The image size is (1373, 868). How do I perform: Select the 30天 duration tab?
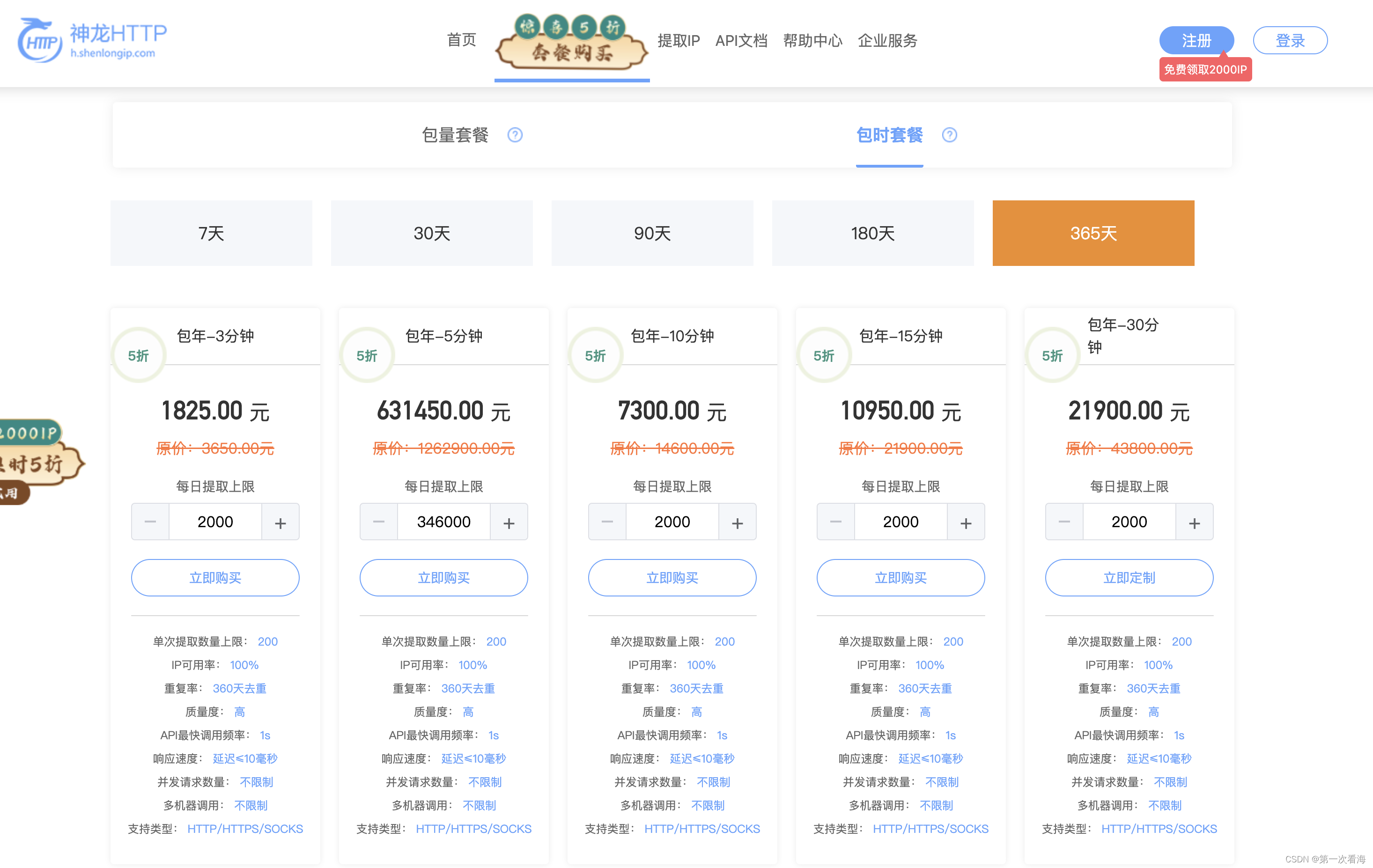(x=432, y=233)
